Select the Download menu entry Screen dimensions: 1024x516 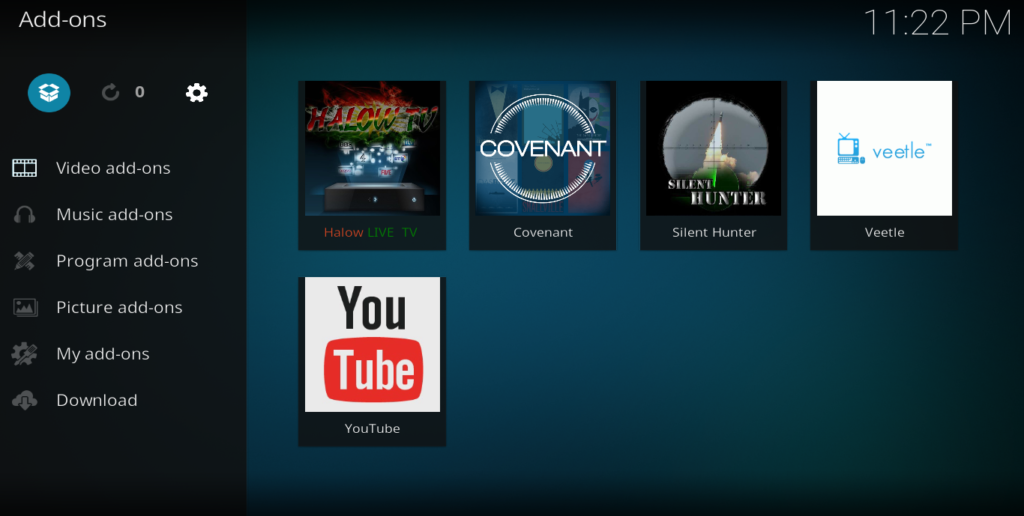[97, 400]
